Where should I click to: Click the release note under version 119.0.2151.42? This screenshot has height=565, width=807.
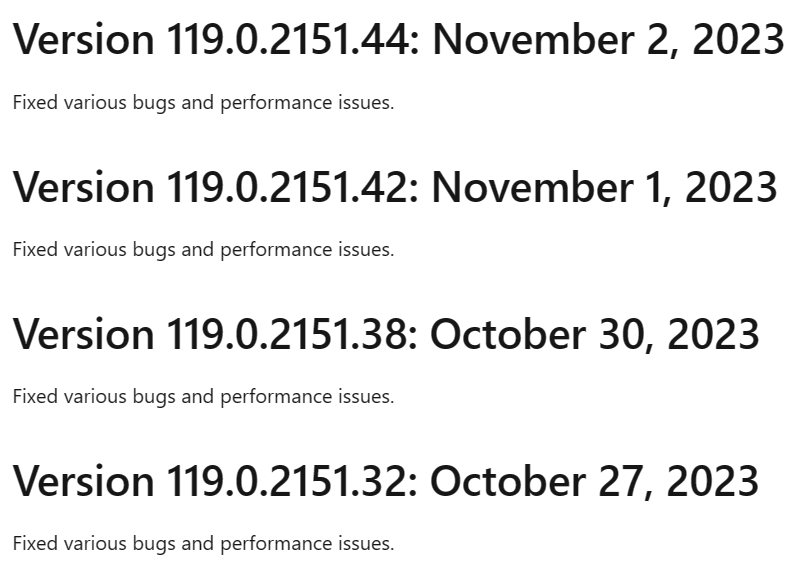point(203,250)
